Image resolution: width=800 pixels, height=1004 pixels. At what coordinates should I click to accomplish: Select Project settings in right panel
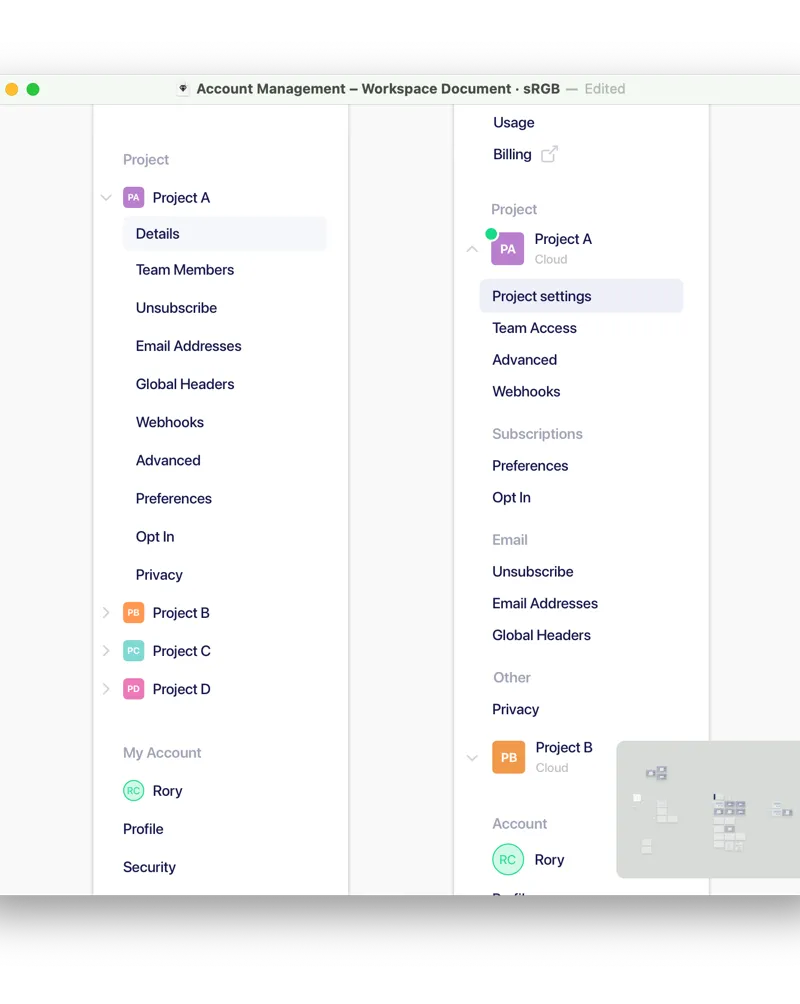pyautogui.click(x=581, y=296)
